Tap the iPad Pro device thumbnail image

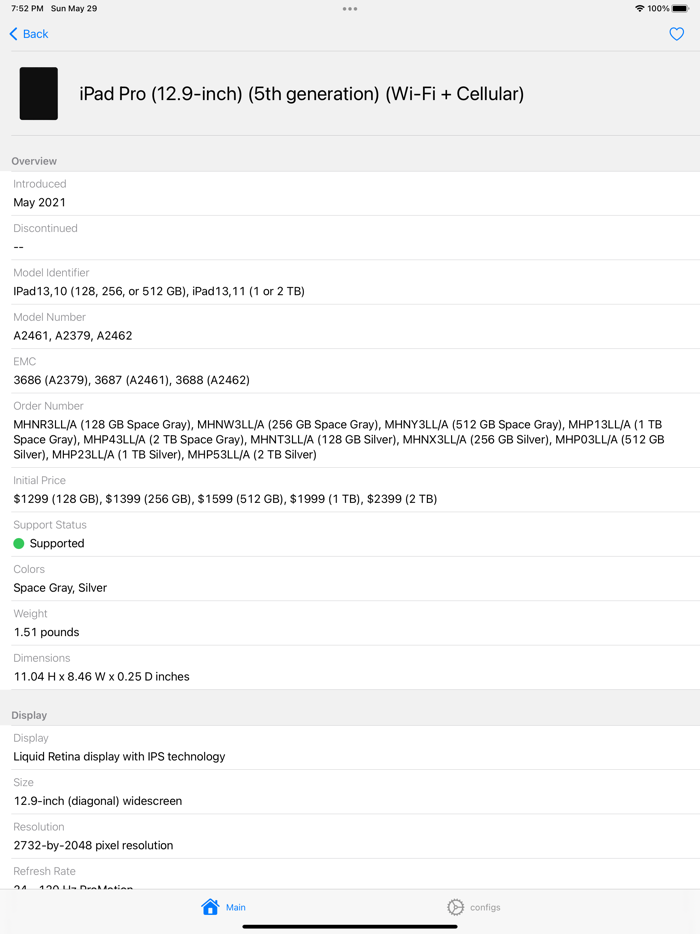tap(38, 93)
